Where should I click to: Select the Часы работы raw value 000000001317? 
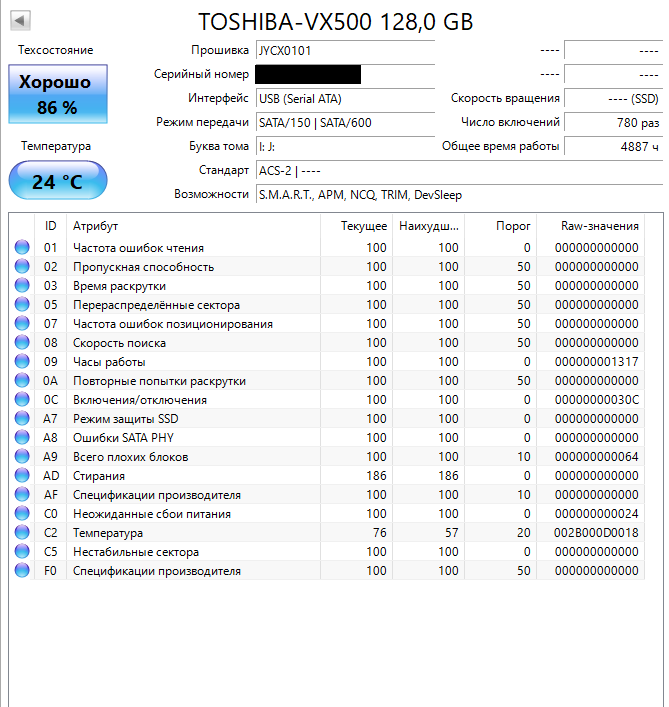coord(596,362)
